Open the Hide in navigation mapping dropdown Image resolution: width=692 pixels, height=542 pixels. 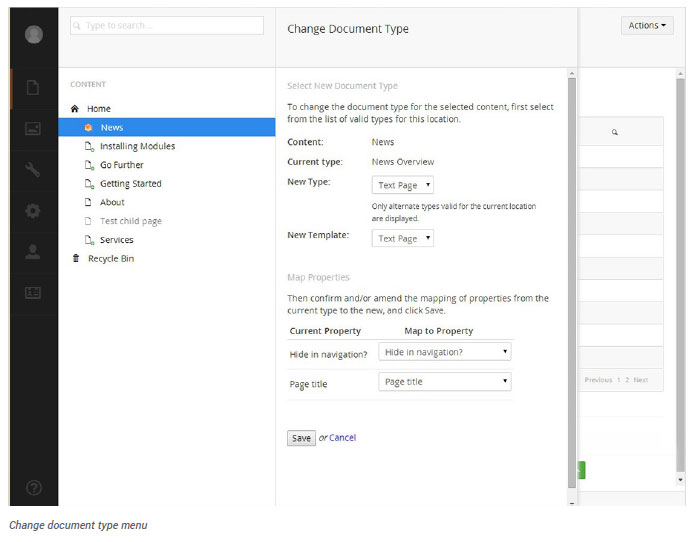445,352
